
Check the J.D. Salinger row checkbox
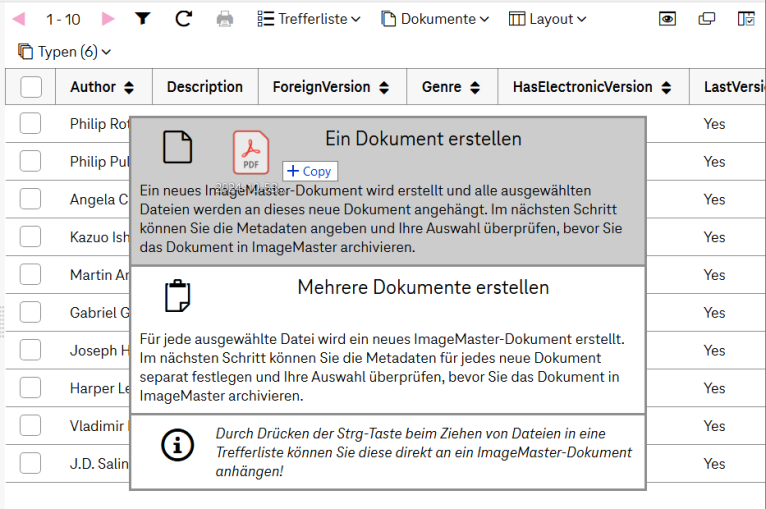point(30,463)
